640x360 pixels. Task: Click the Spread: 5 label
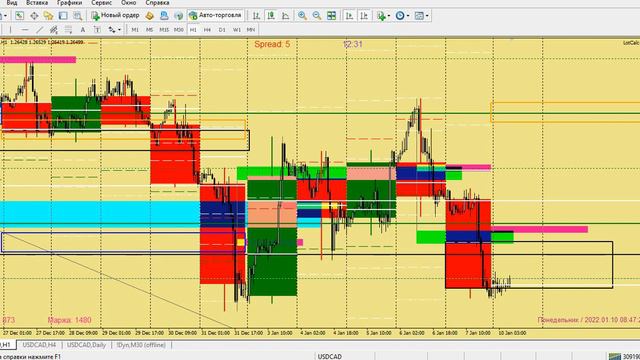(x=272, y=44)
